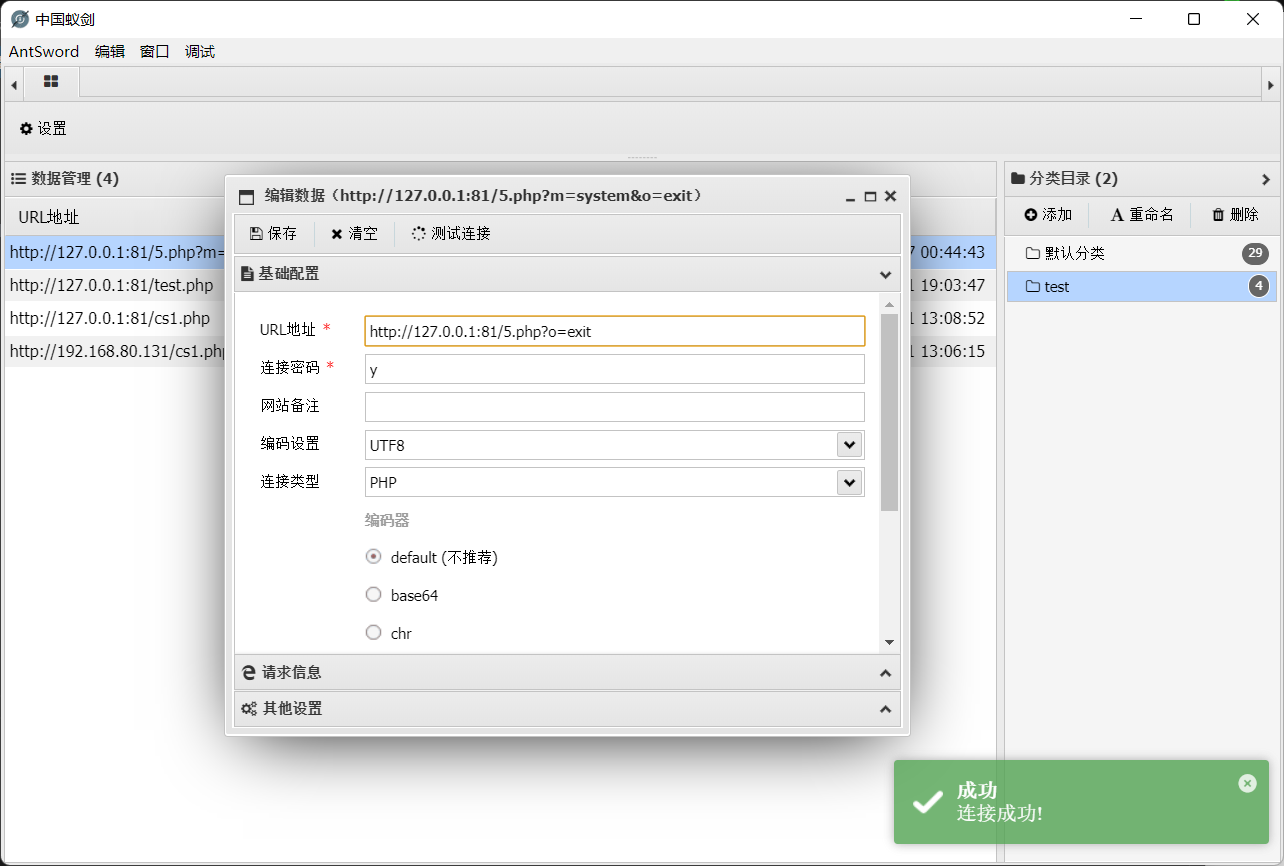
Task: Click tab bar right scroll arrow
Action: pos(1271,85)
